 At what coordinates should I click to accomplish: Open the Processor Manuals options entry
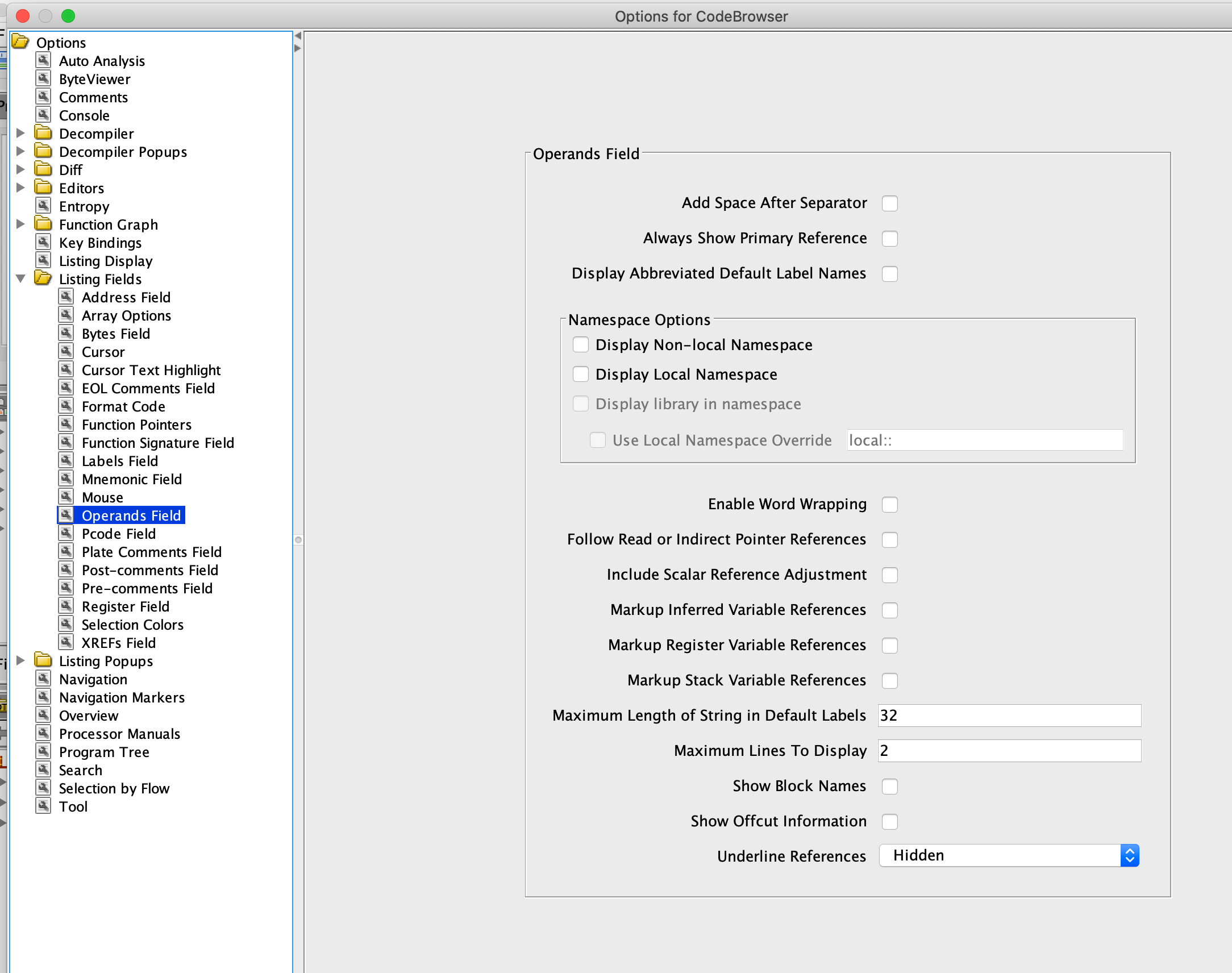click(119, 734)
